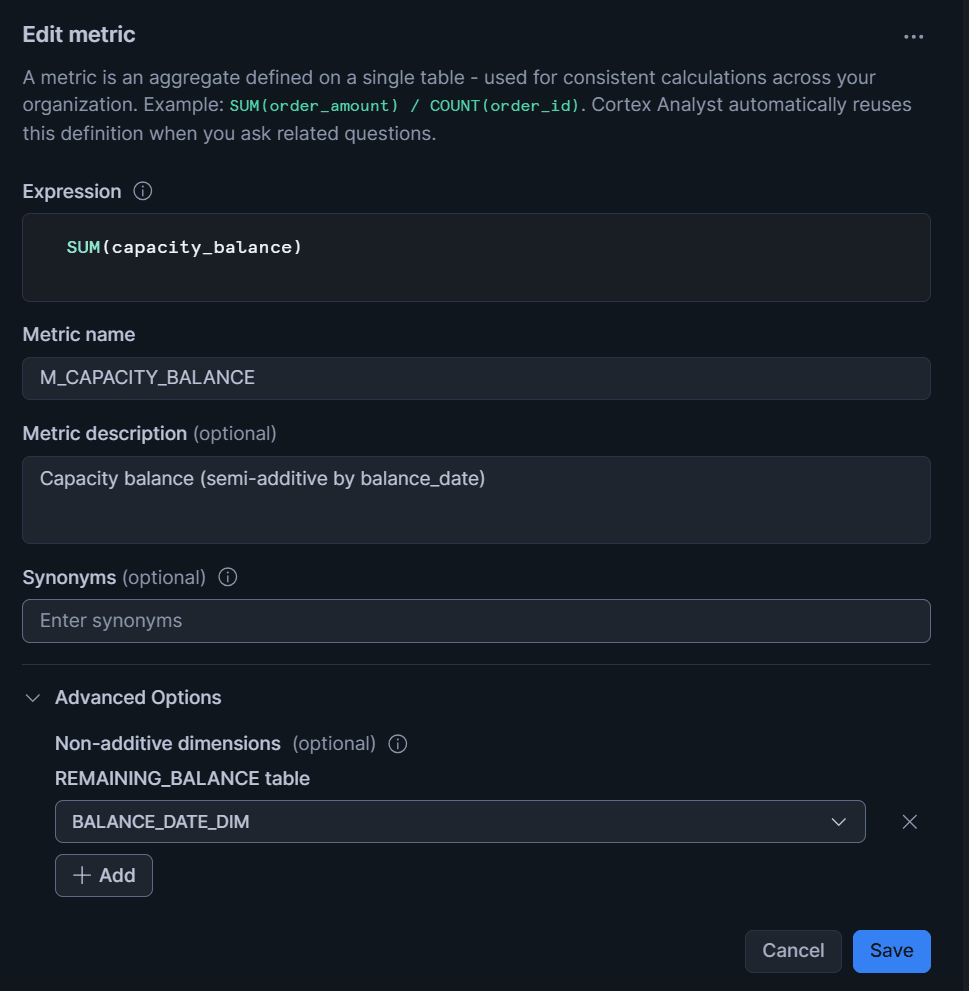Click the Edit metric heading

[79, 35]
